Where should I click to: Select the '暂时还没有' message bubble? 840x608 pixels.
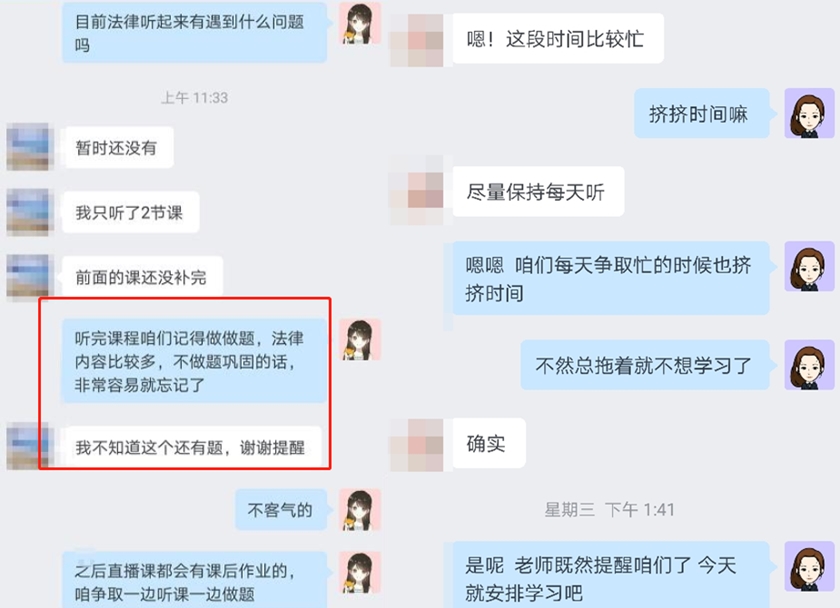click(x=118, y=147)
